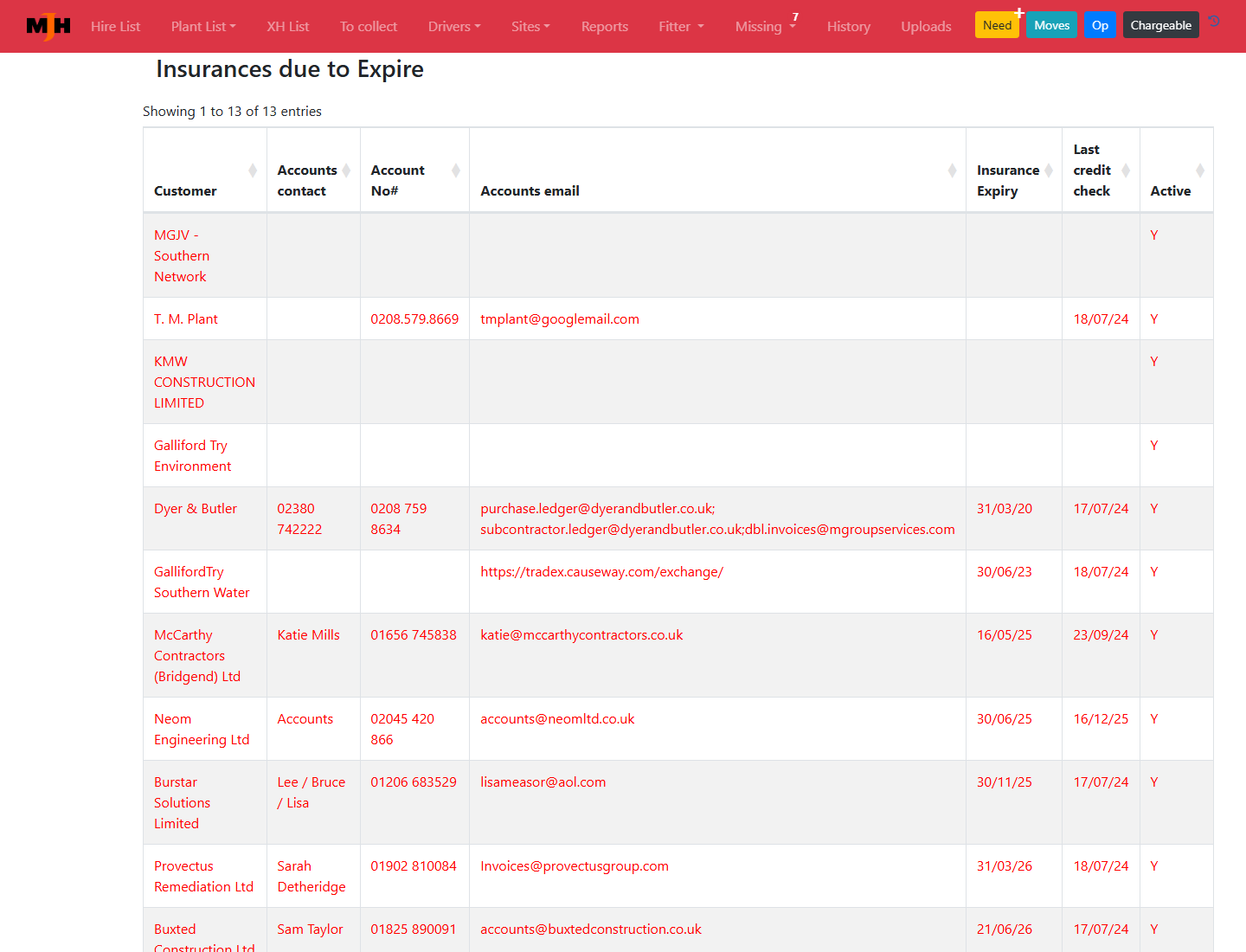Open Burstar Solutions Limited customer

click(182, 803)
